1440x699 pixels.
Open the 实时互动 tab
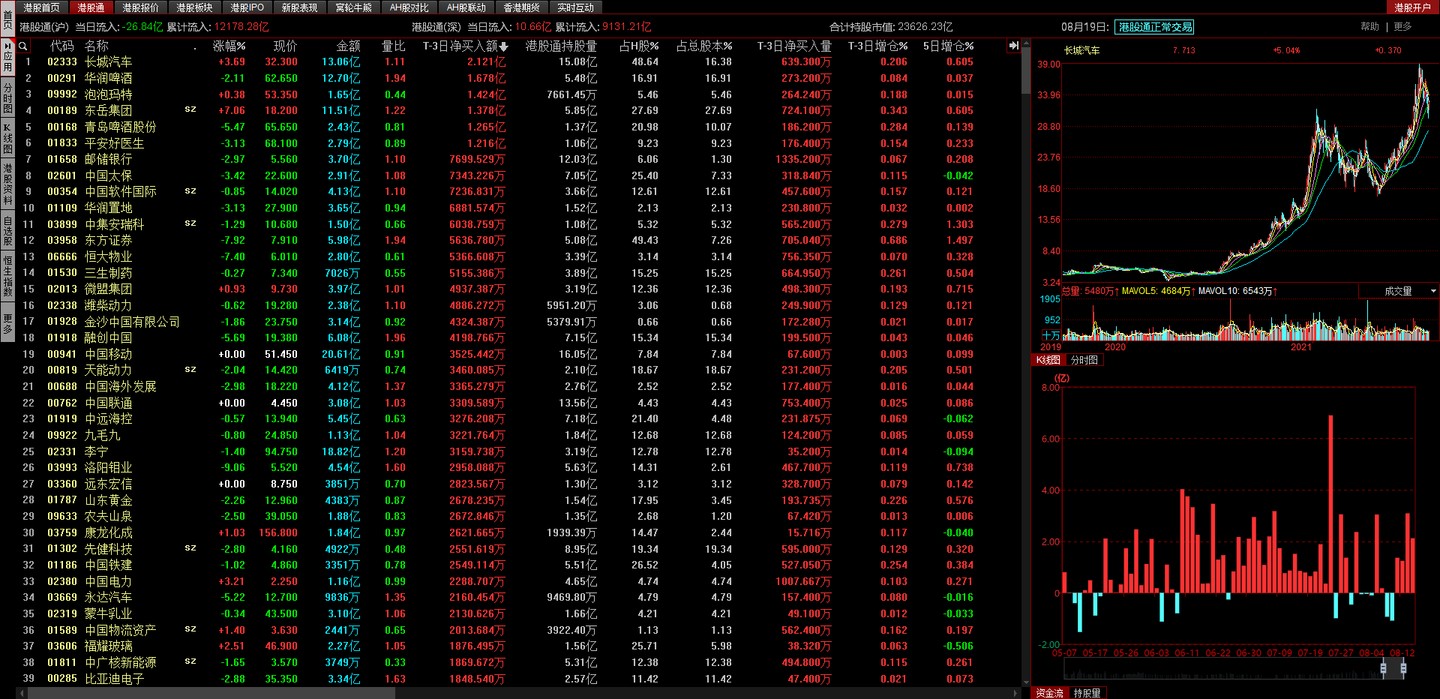pos(575,7)
